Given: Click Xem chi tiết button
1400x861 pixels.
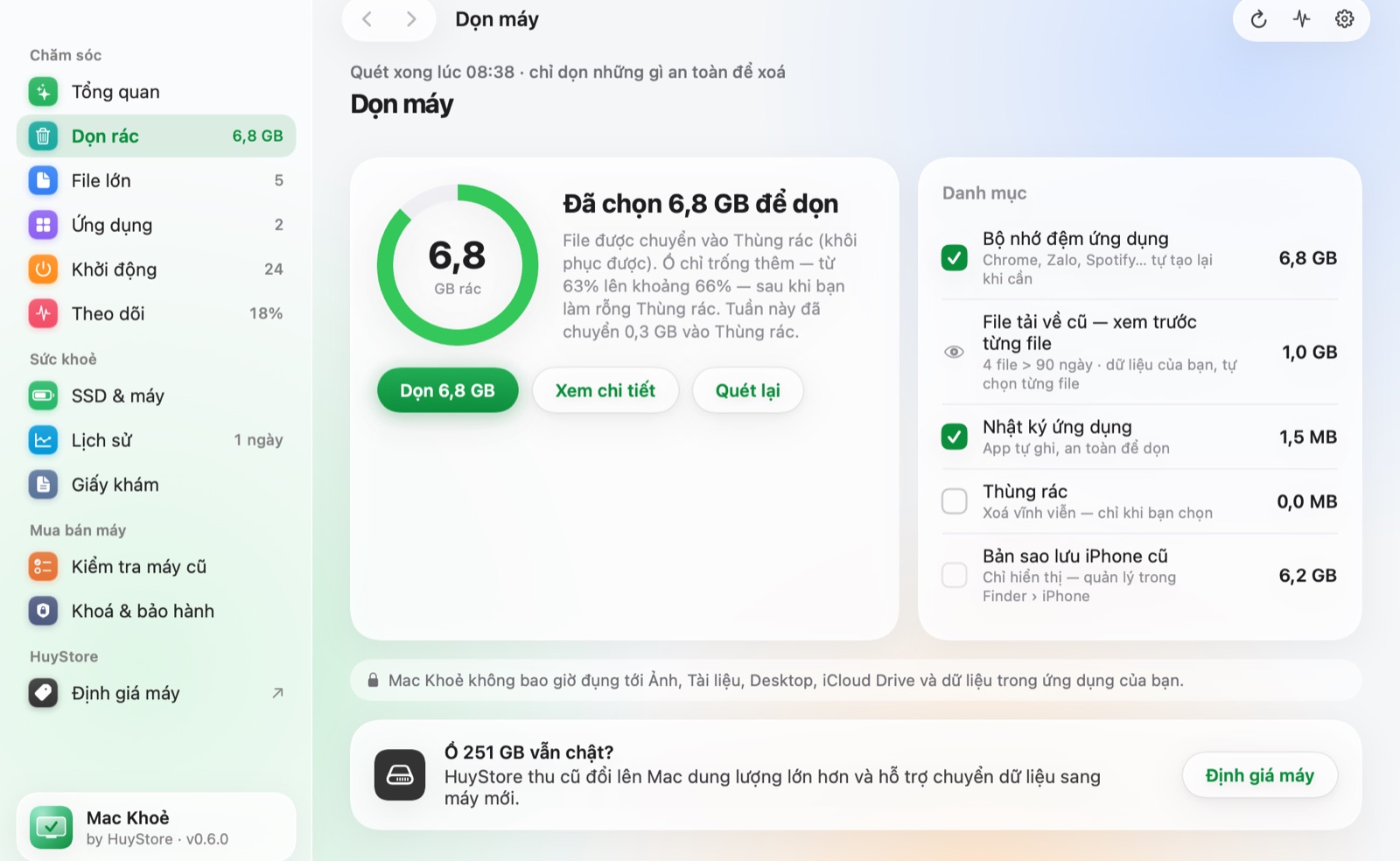Looking at the screenshot, I should pos(605,390).
